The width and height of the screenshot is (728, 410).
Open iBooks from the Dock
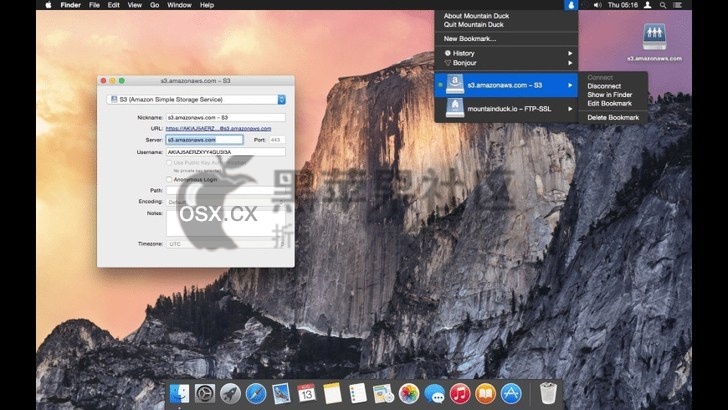486,394
